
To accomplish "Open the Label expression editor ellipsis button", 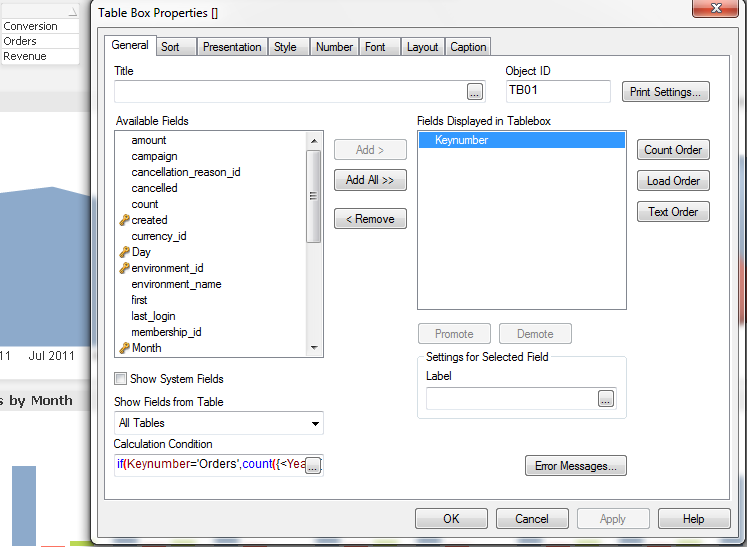I will [x=606, y=399].
